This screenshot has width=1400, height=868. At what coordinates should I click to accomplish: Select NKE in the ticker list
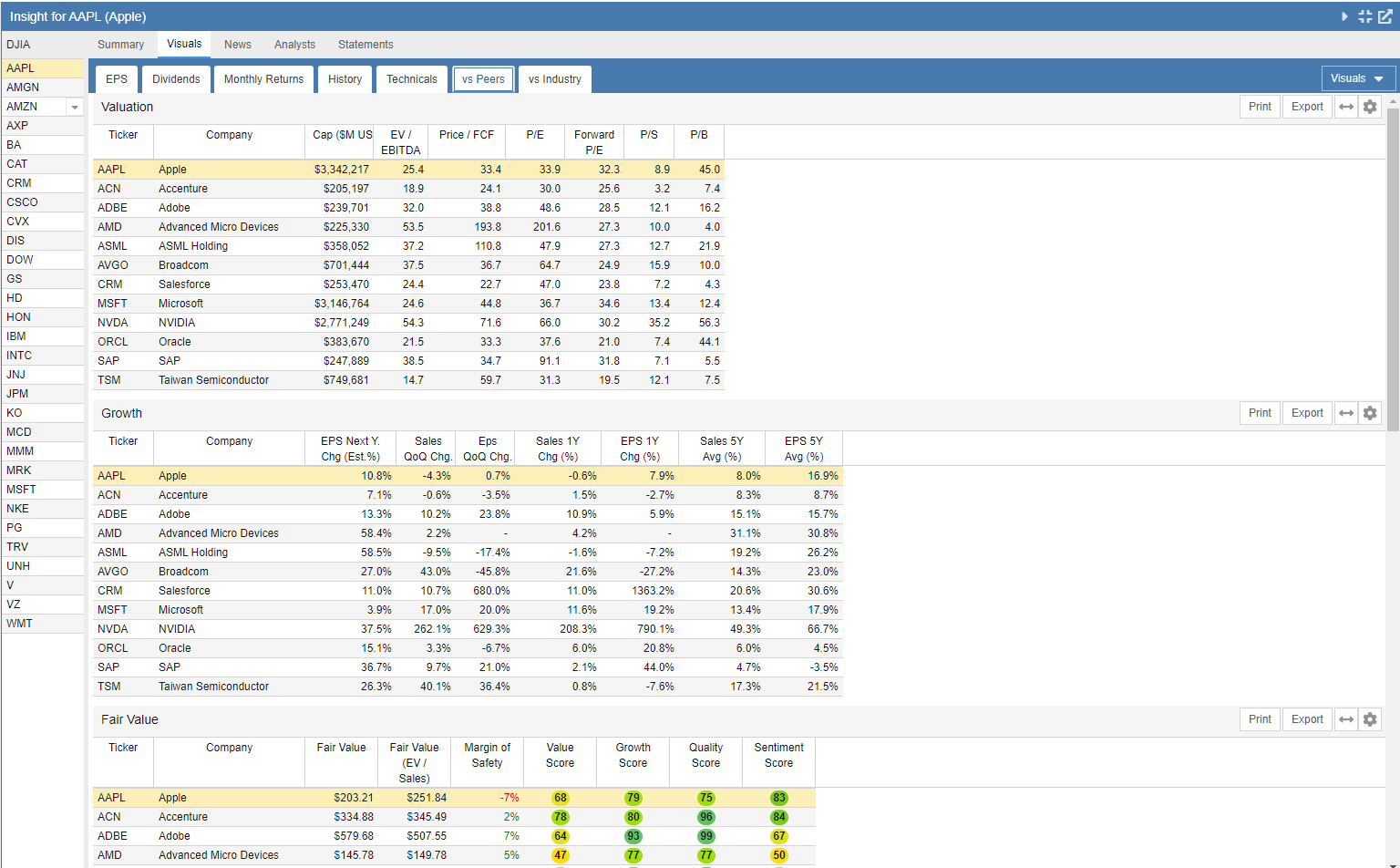tap(43, 509)
